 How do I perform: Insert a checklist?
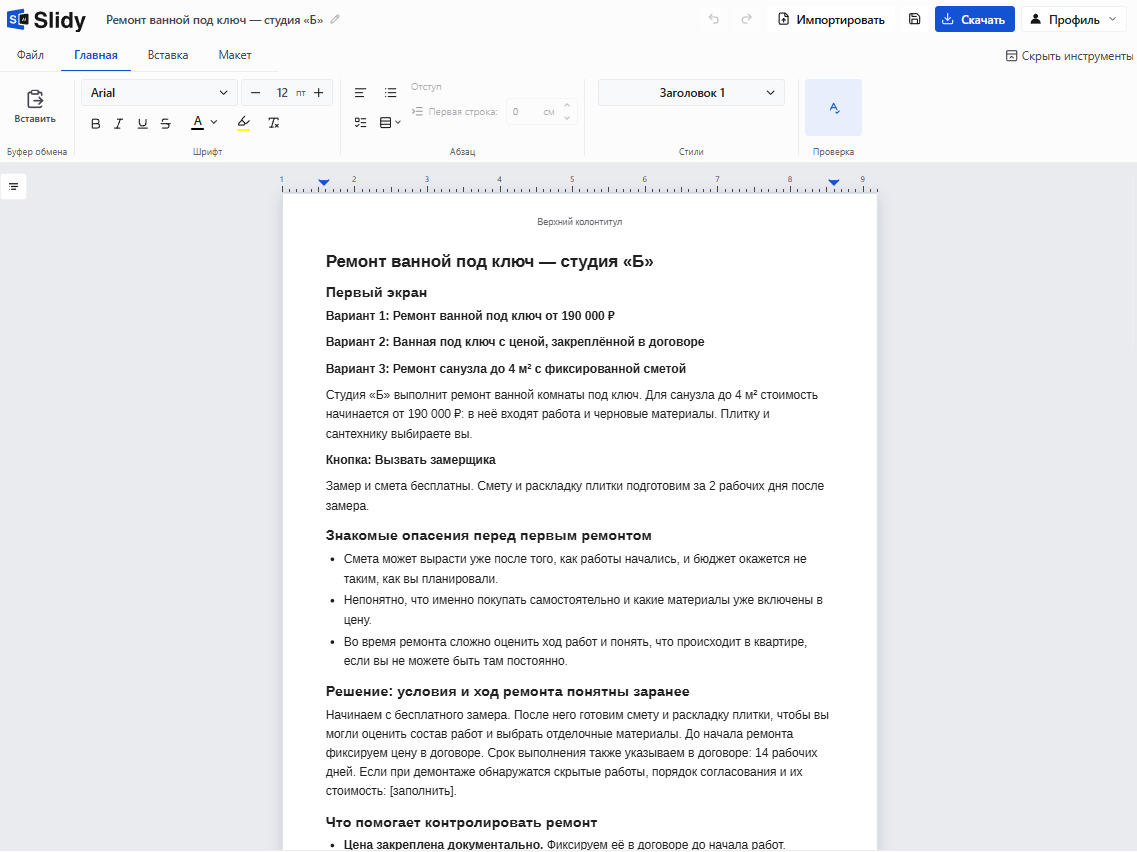point(360,123)
